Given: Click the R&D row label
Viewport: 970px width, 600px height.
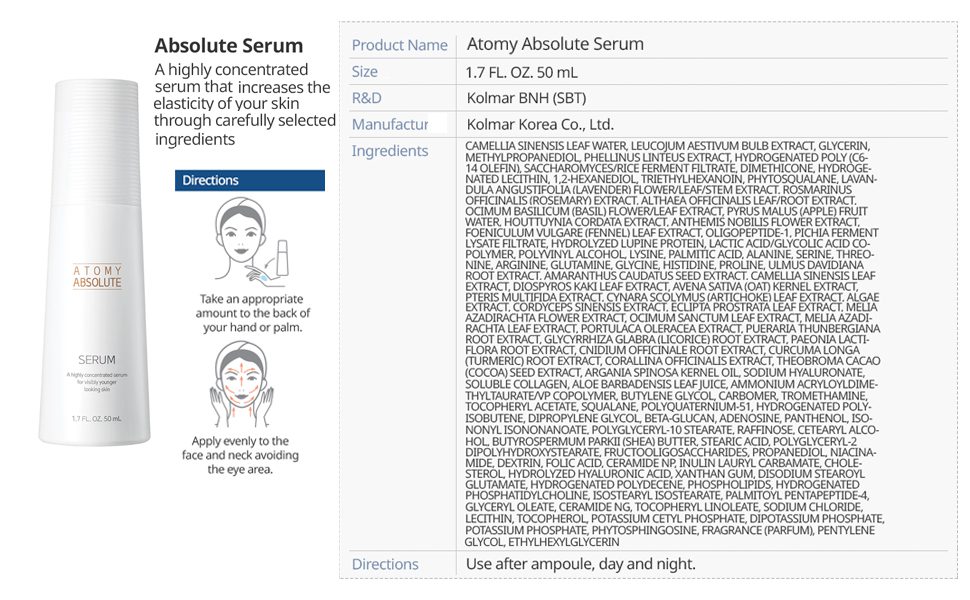Looking at the screenshot, I should click(x=367, y=98).
